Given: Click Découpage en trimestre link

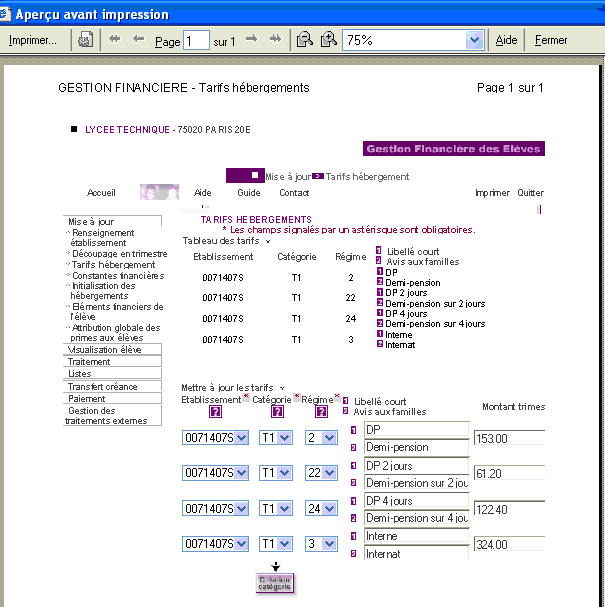Looking at the screenshot, I should (x=119, y=254).
